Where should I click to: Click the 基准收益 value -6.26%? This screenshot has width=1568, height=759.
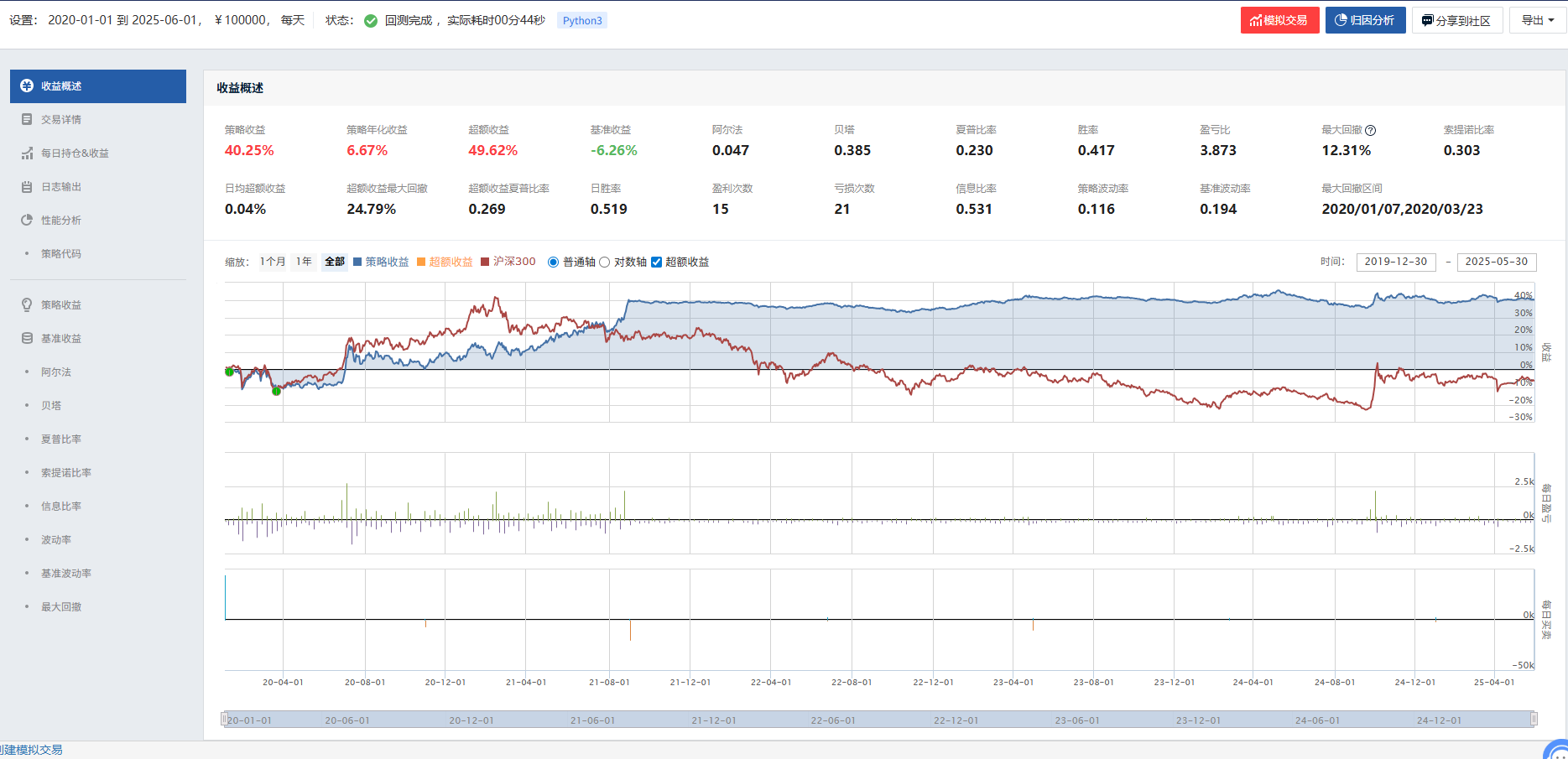pyautogui.click(x=614, y=151)
